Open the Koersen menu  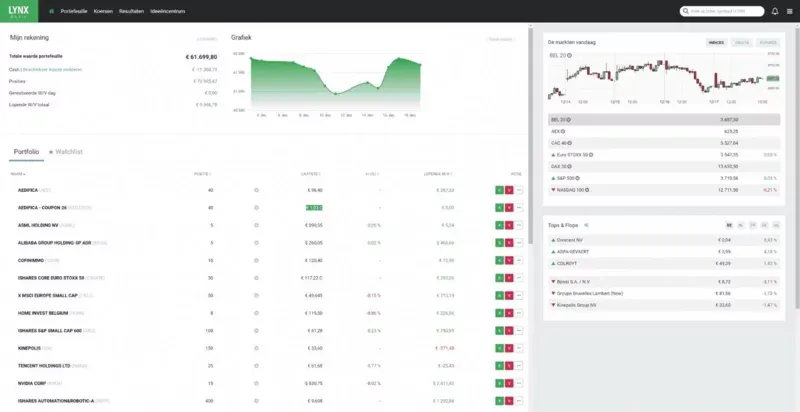(x=103, y=11)
